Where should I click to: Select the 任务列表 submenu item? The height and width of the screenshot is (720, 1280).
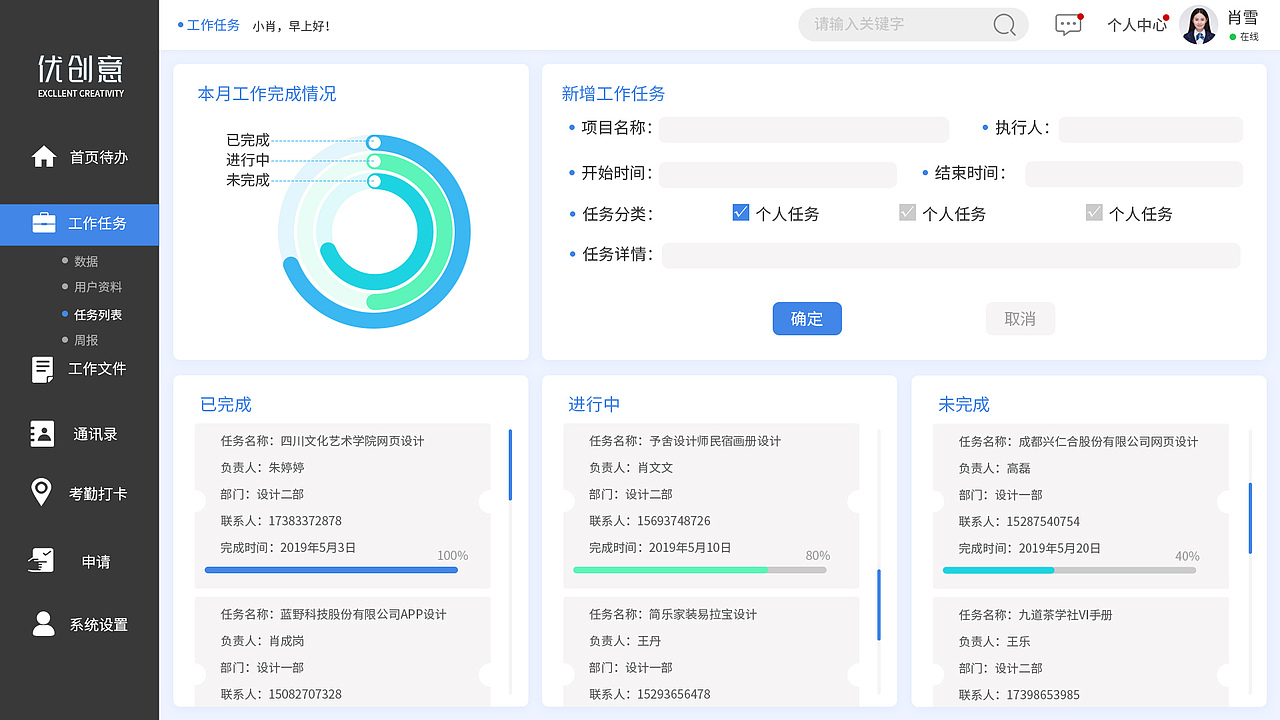click(x=98, y=314)
